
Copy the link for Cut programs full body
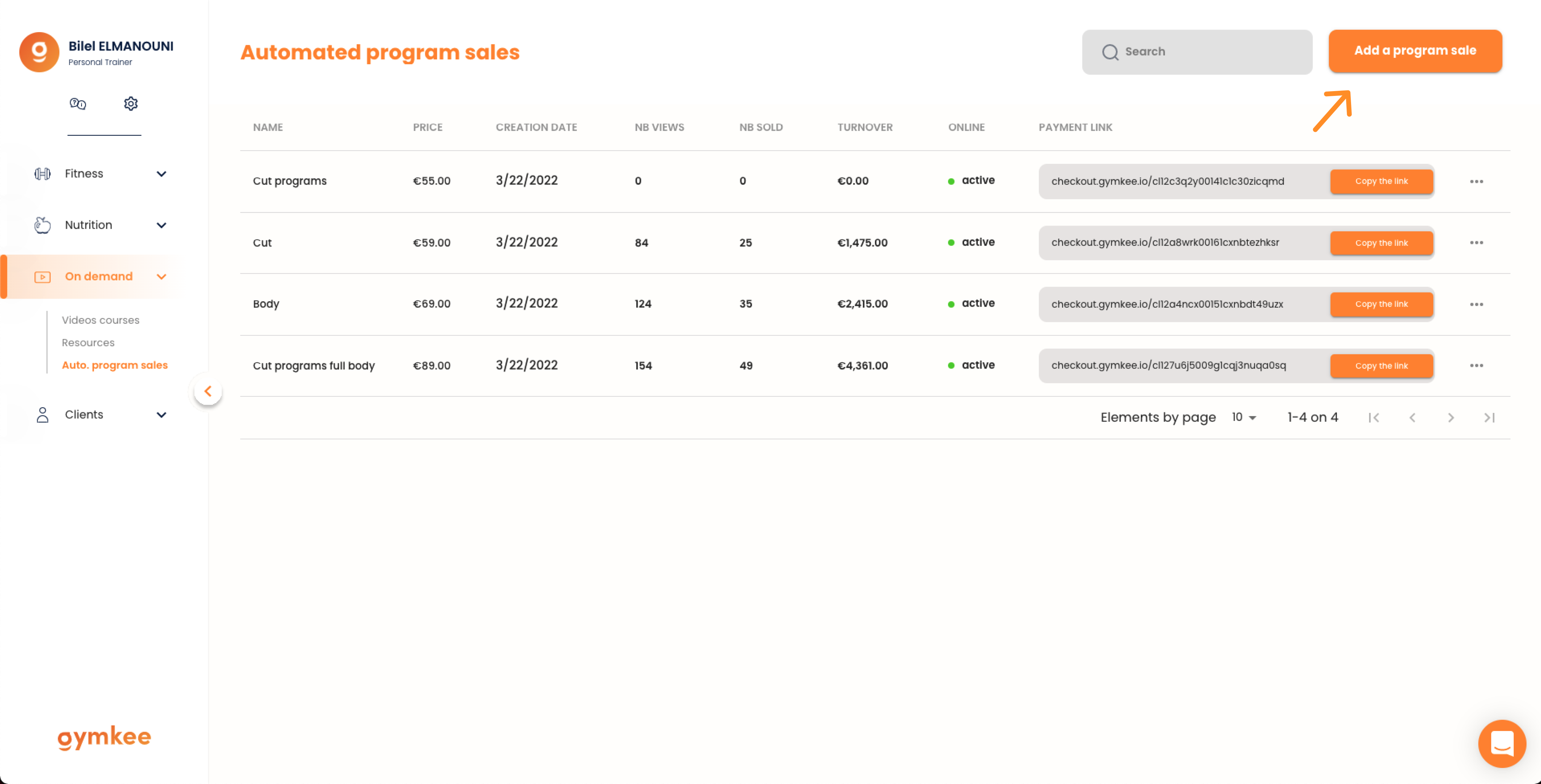1381,365
